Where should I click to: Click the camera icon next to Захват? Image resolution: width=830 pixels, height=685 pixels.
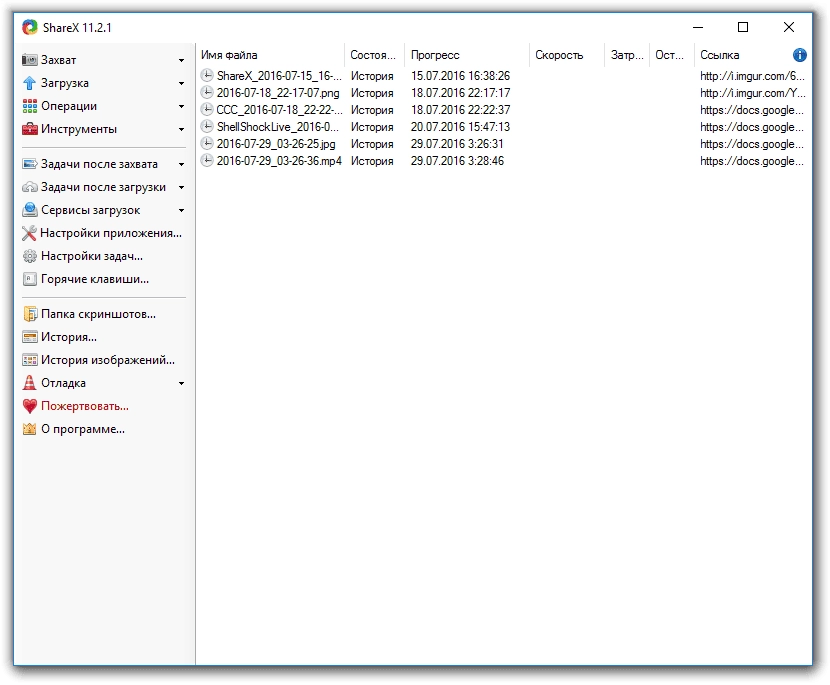(x=30, y=60)
